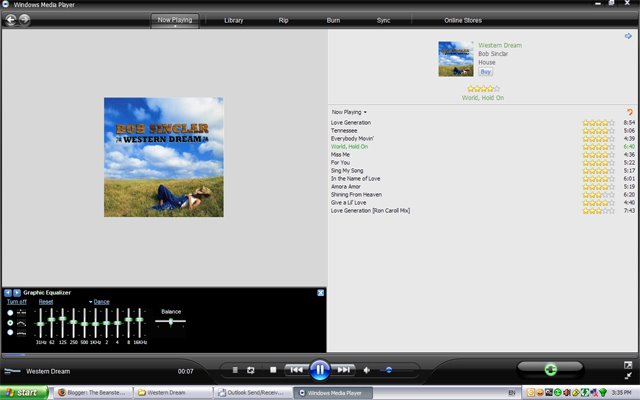
Task: Open the Dance preset dropdown
Action: point(99,302)
